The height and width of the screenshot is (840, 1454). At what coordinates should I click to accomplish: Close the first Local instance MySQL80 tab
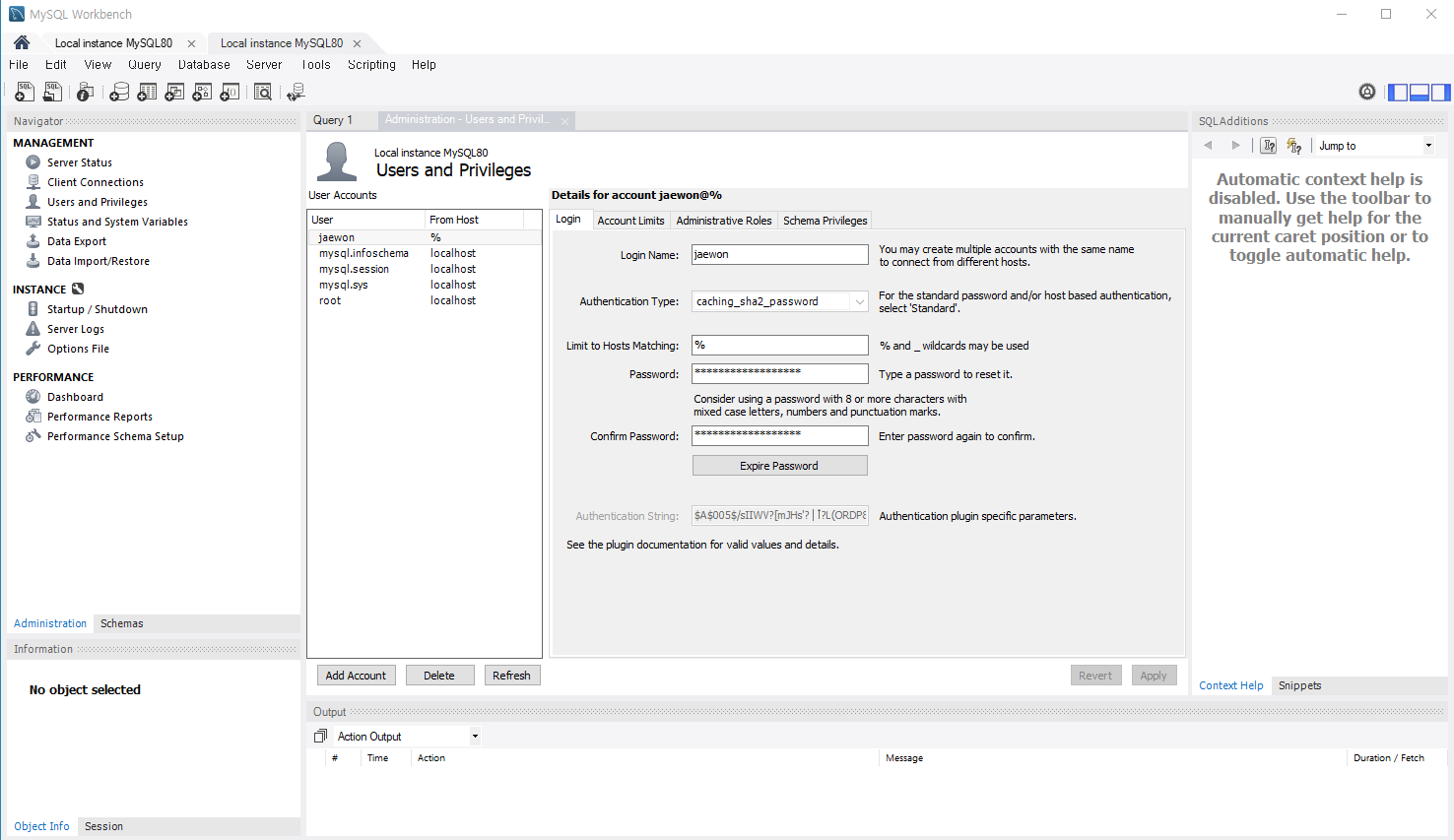191,43
